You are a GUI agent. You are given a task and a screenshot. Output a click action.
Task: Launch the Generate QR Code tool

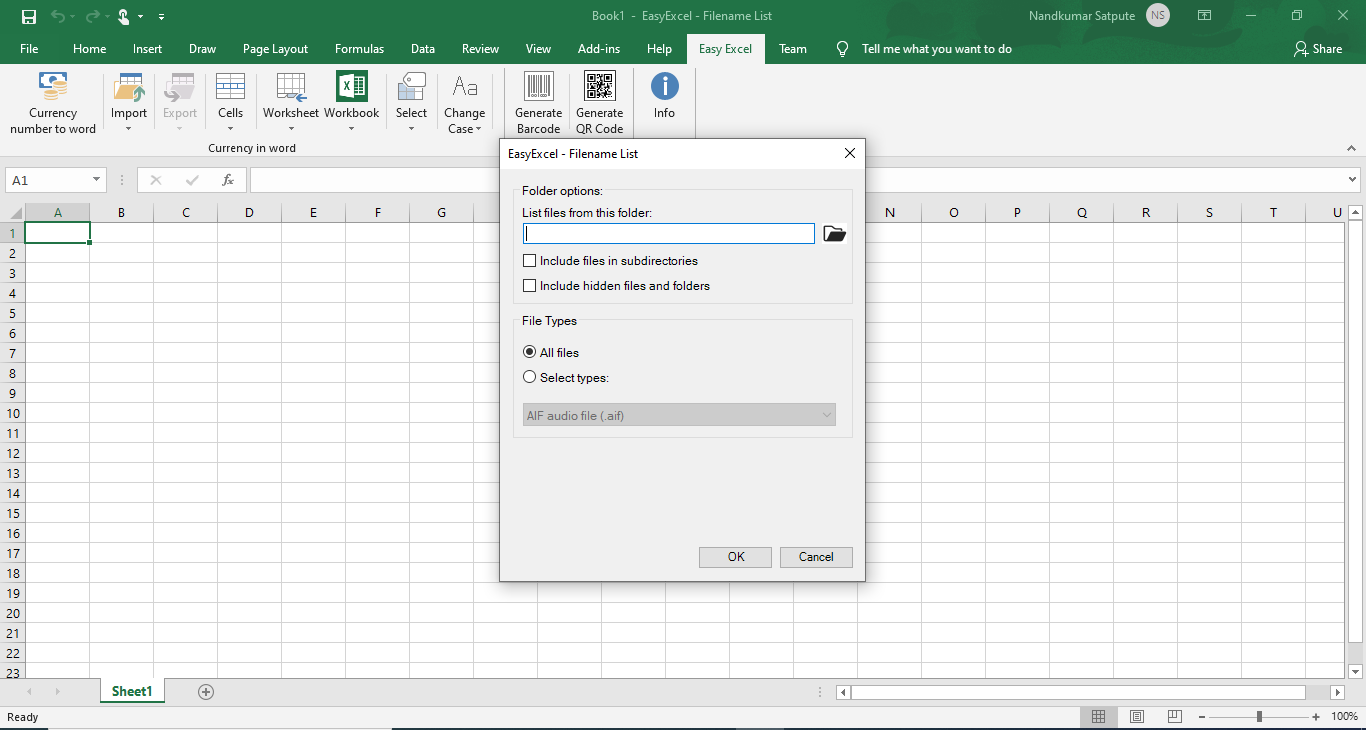coord(599,103)
